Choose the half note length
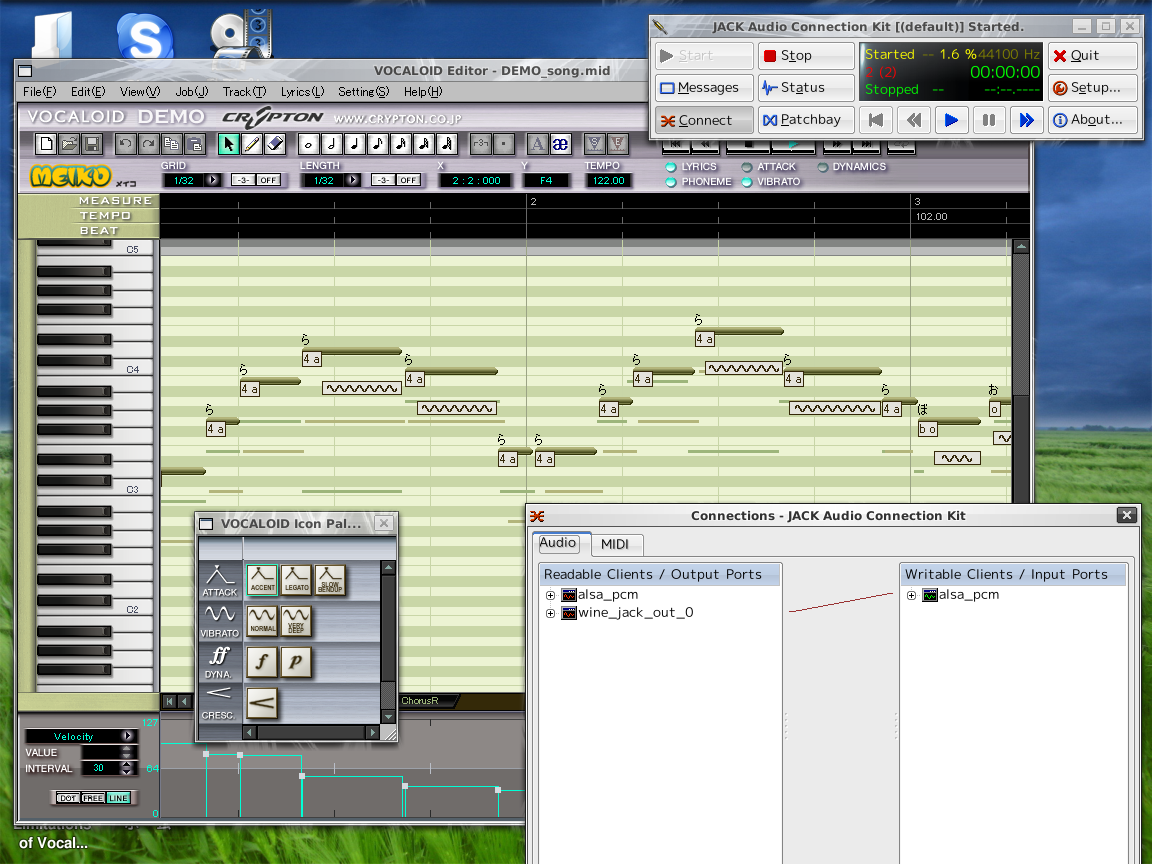 coord(331,143)
